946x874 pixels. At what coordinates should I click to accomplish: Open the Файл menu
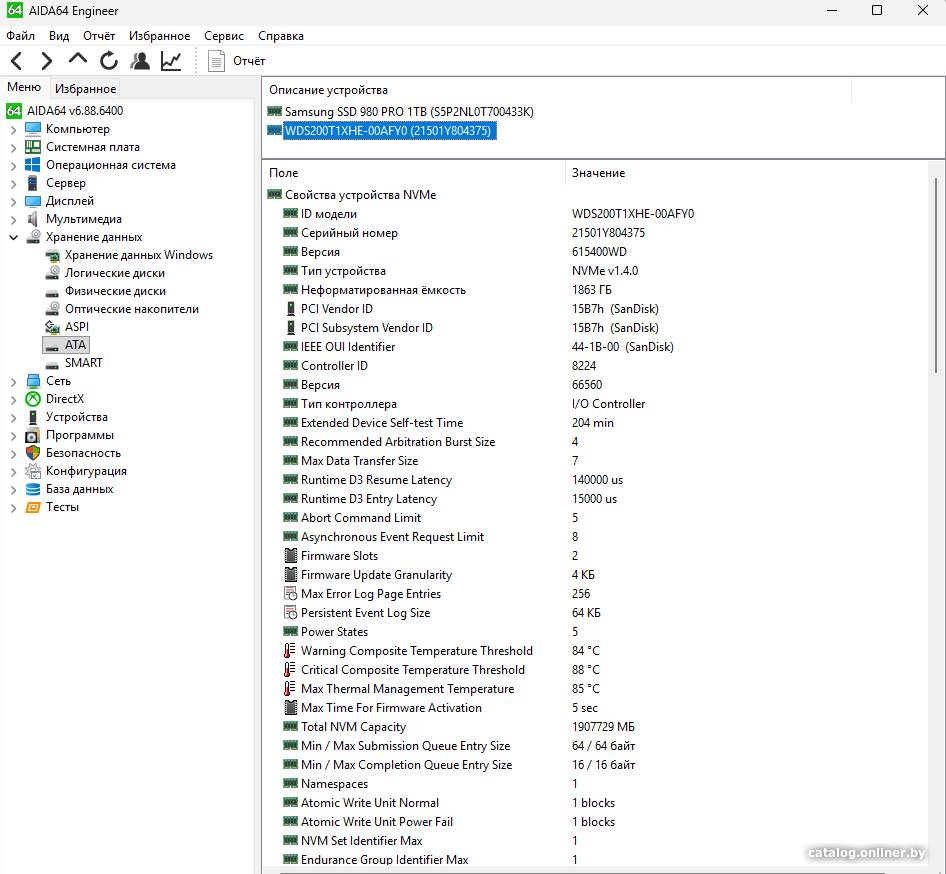21,36
